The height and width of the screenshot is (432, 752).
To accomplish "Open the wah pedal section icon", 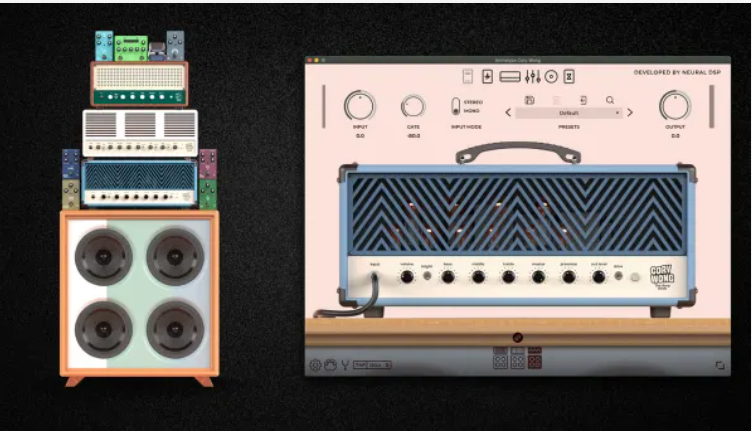I will pos(468,76).
